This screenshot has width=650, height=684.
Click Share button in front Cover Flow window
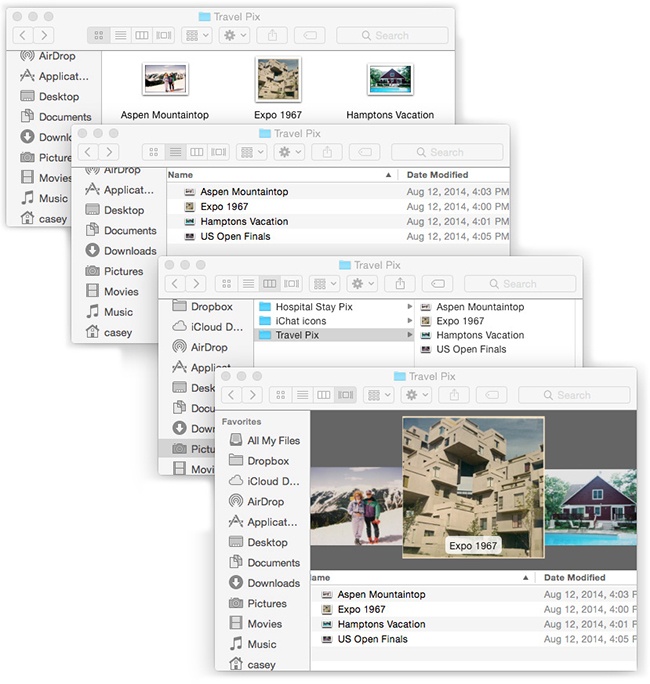click(454, 395)
